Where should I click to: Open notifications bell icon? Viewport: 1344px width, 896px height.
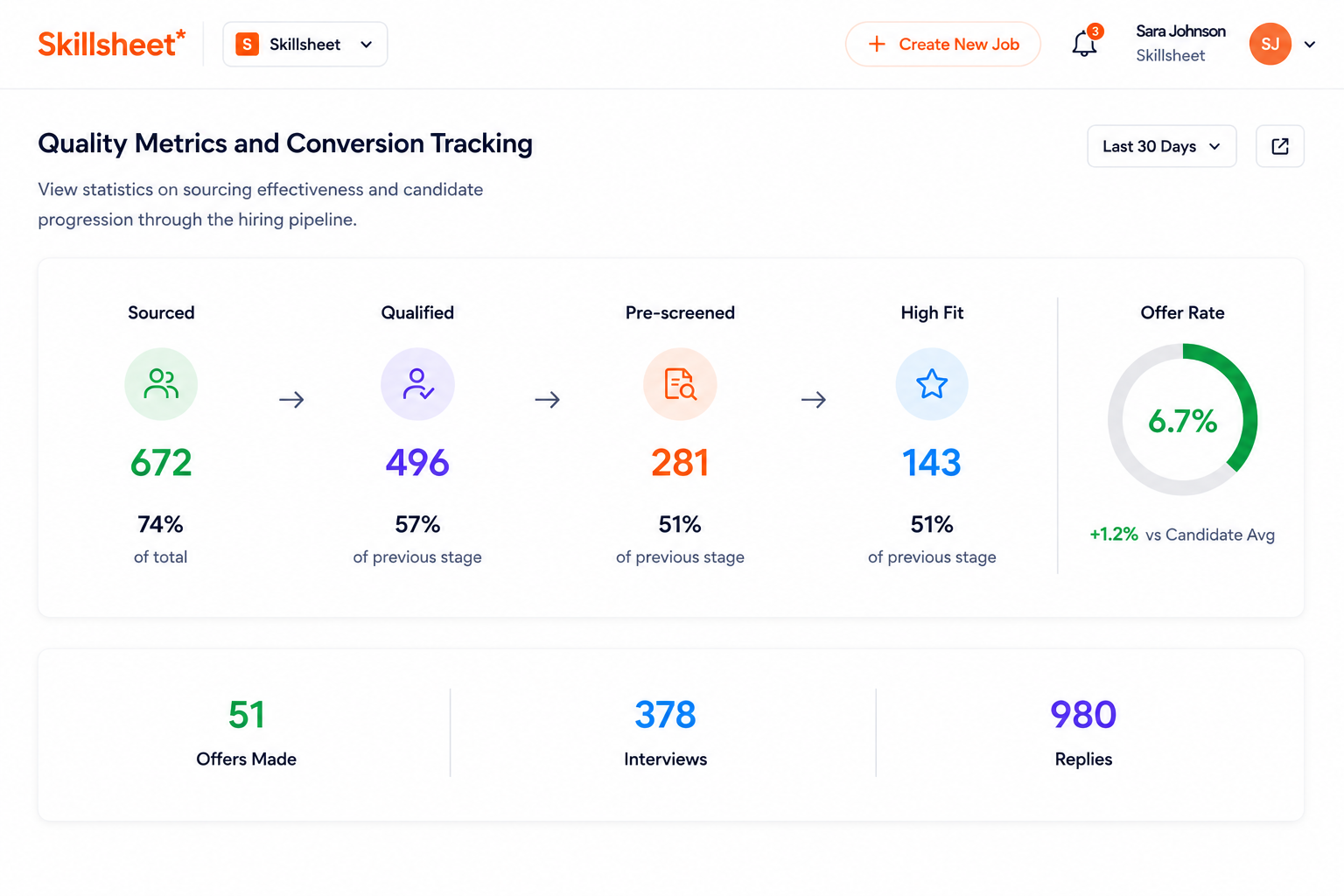click(x=1084, y=44)
